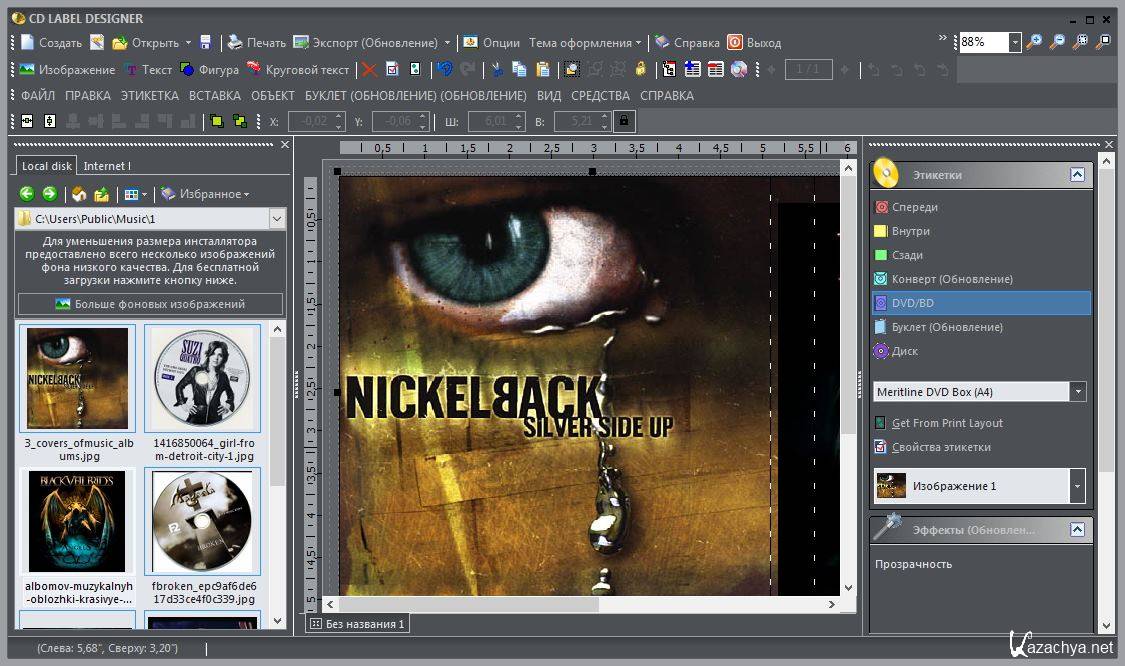Click Больше фоновых изображений button

coord(150,304)
